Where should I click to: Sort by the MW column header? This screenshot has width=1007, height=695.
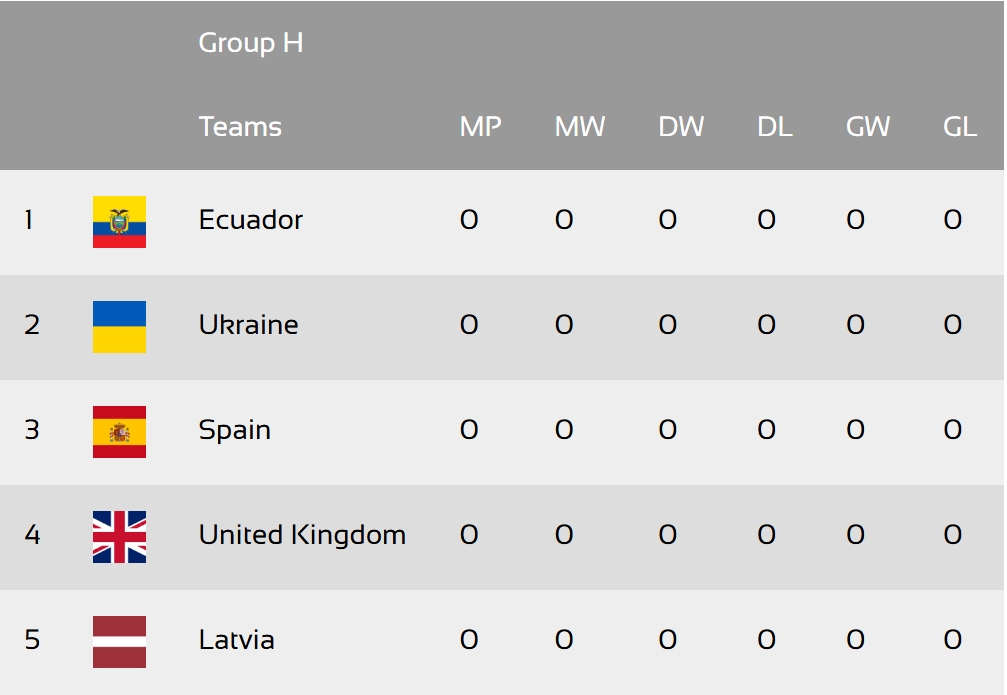pos(580,127)
